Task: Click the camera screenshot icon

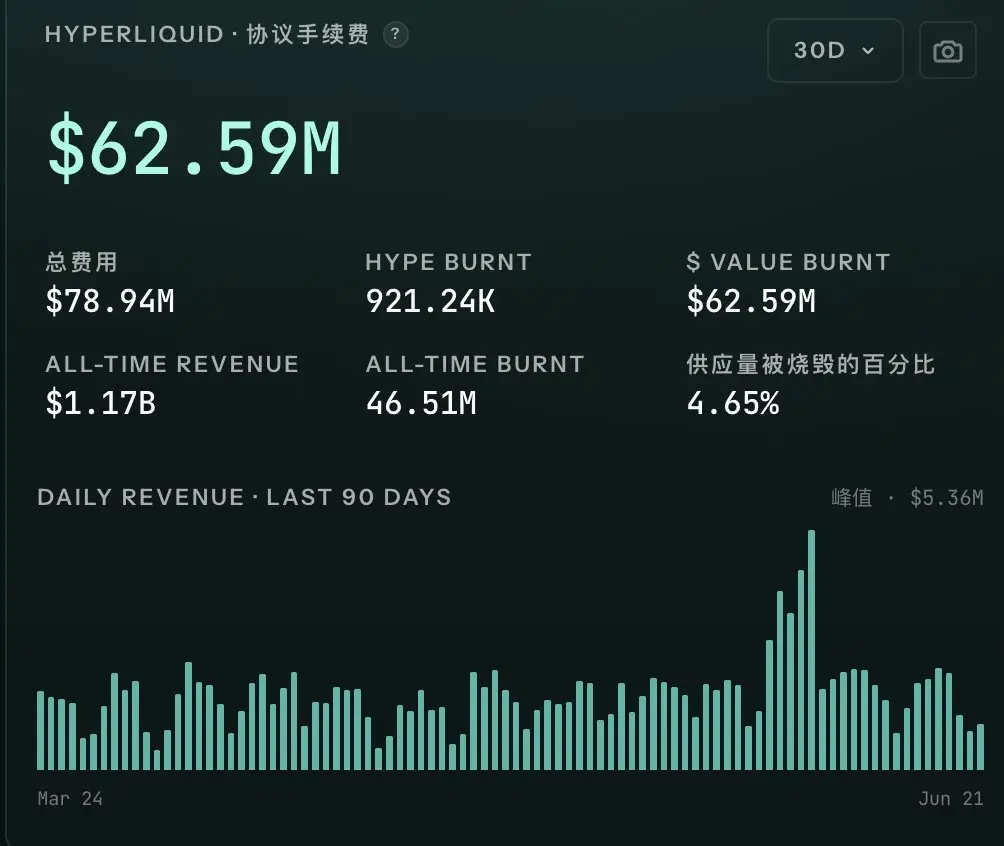Action: click(948, 51)
